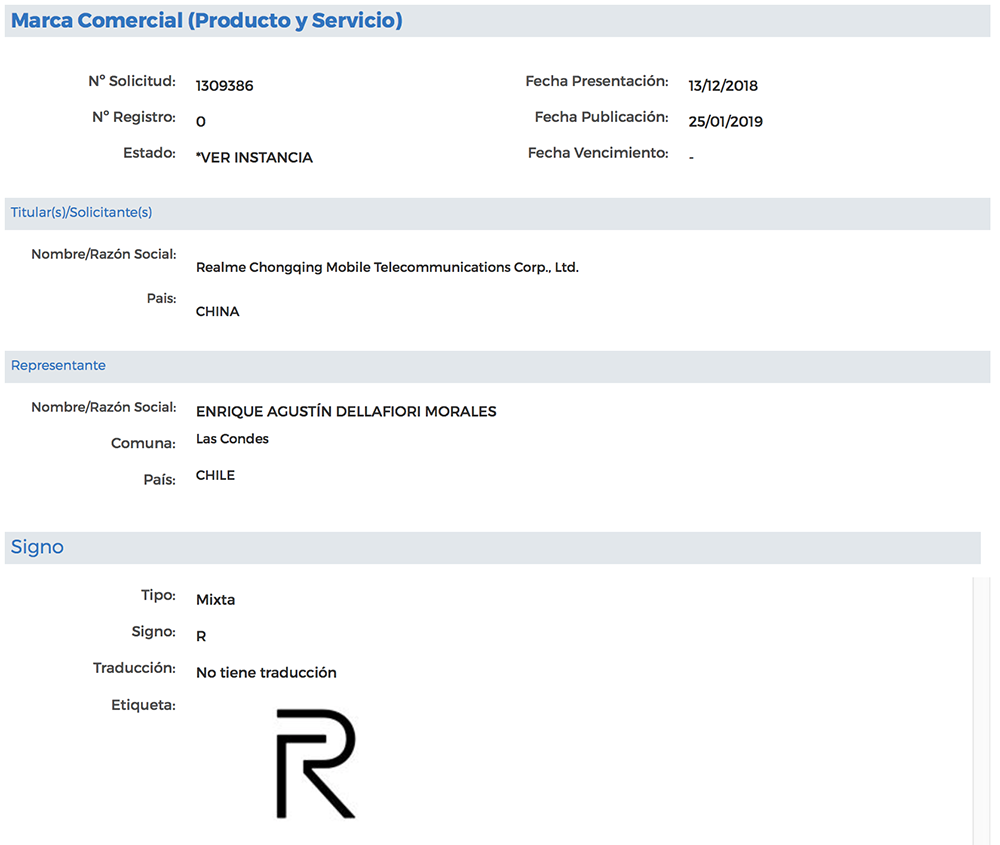Select the application number 1309386
This screenshot has height=845, width=1000.
click(224, 85)
